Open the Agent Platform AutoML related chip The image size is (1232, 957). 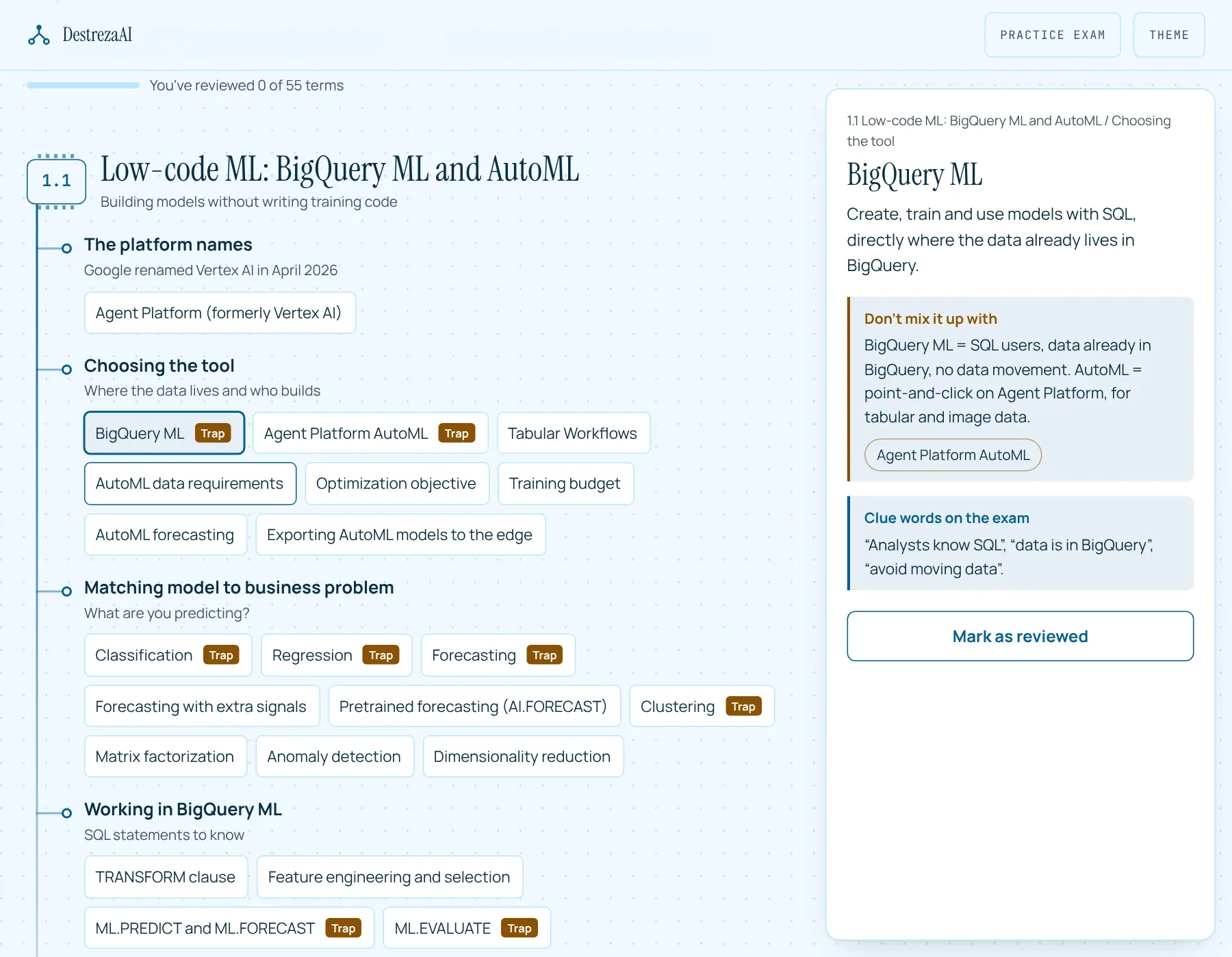953,455
